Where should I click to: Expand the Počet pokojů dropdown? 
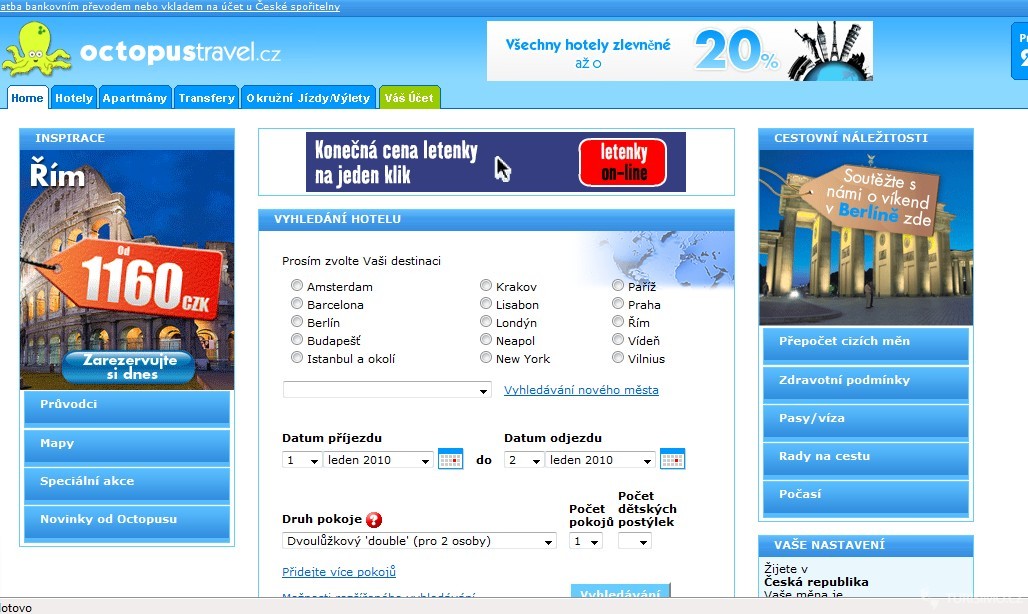click(x=586, y=541)
